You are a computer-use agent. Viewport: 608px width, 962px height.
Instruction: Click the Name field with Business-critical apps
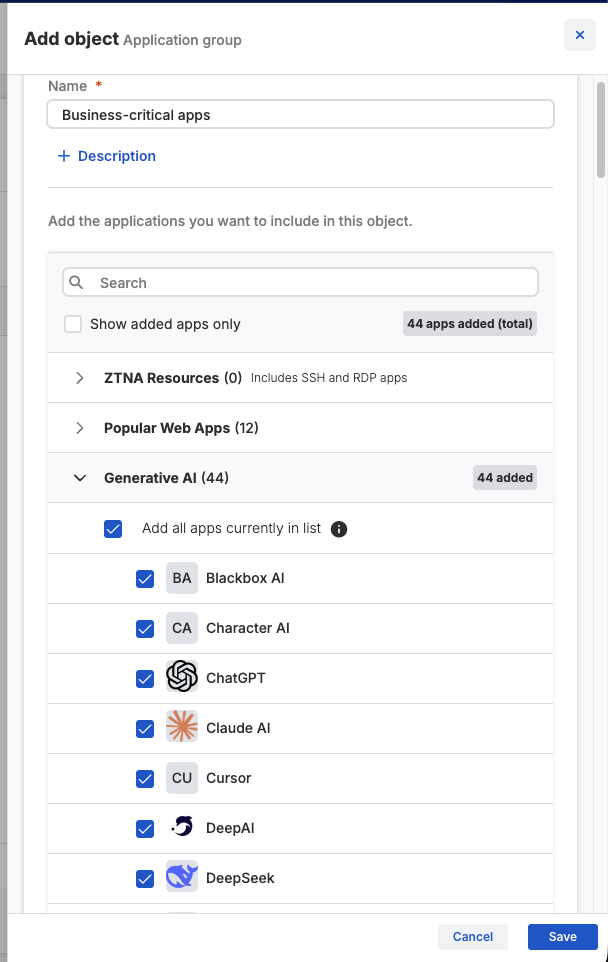301,115
